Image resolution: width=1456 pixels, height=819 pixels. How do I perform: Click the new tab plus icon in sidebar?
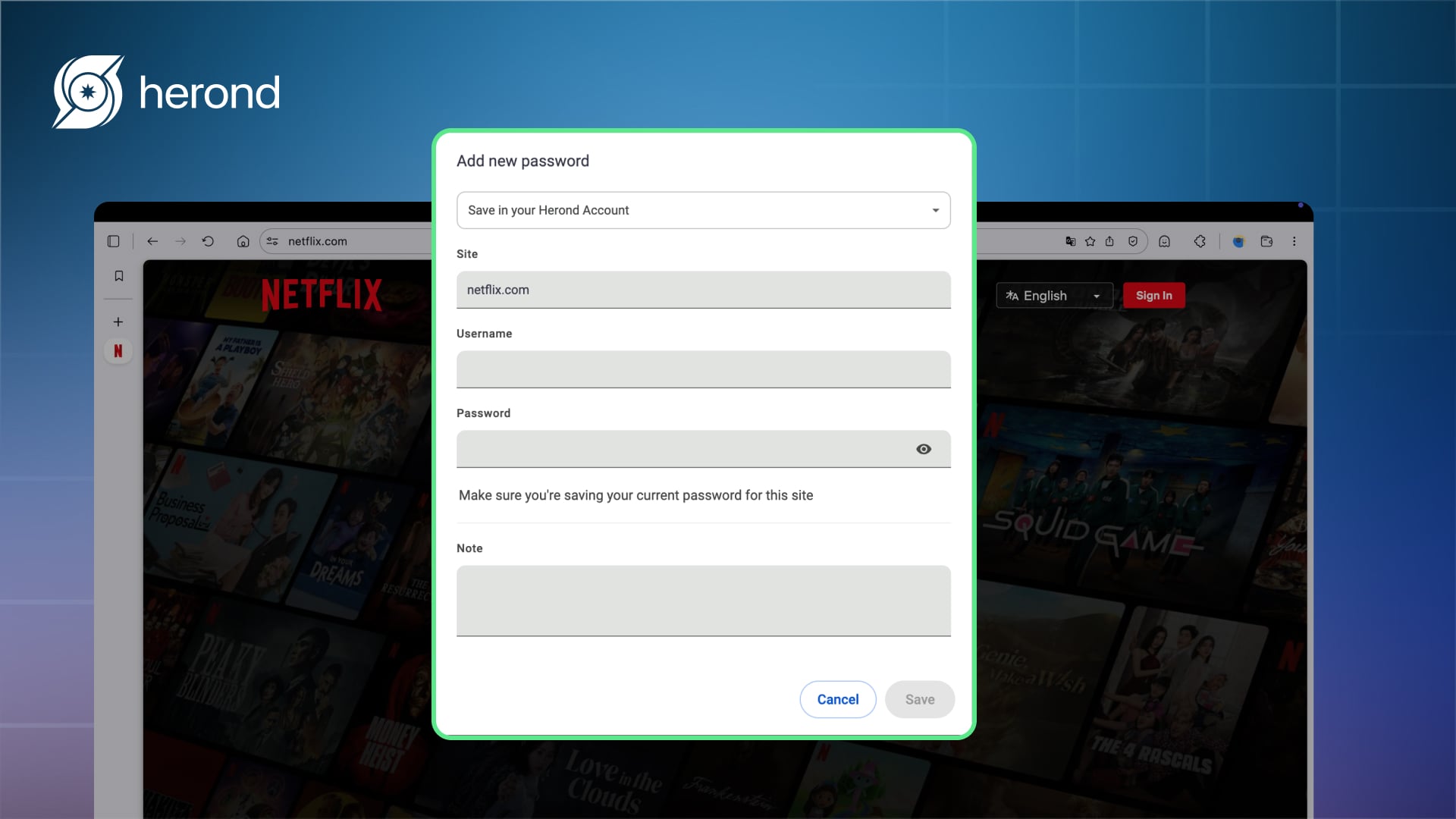pos(118,322)
